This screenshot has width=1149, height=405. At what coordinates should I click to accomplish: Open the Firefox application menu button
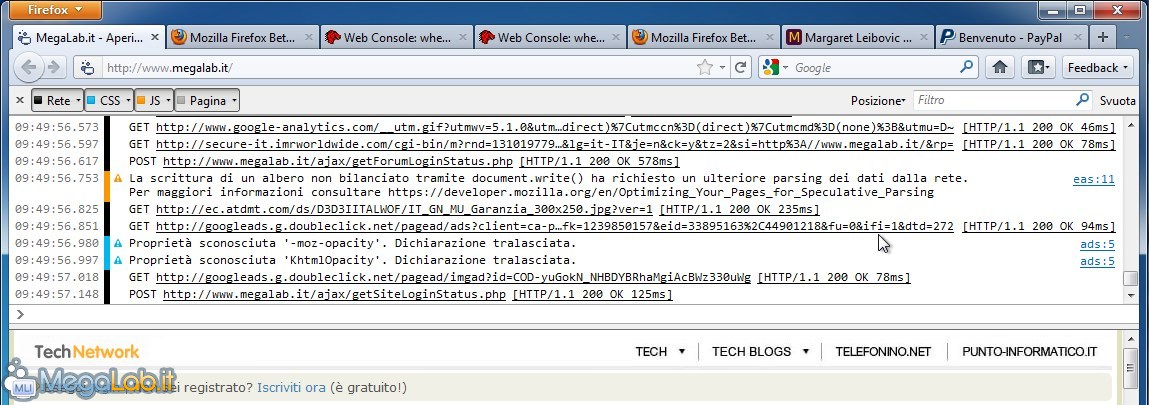point(56,10)
